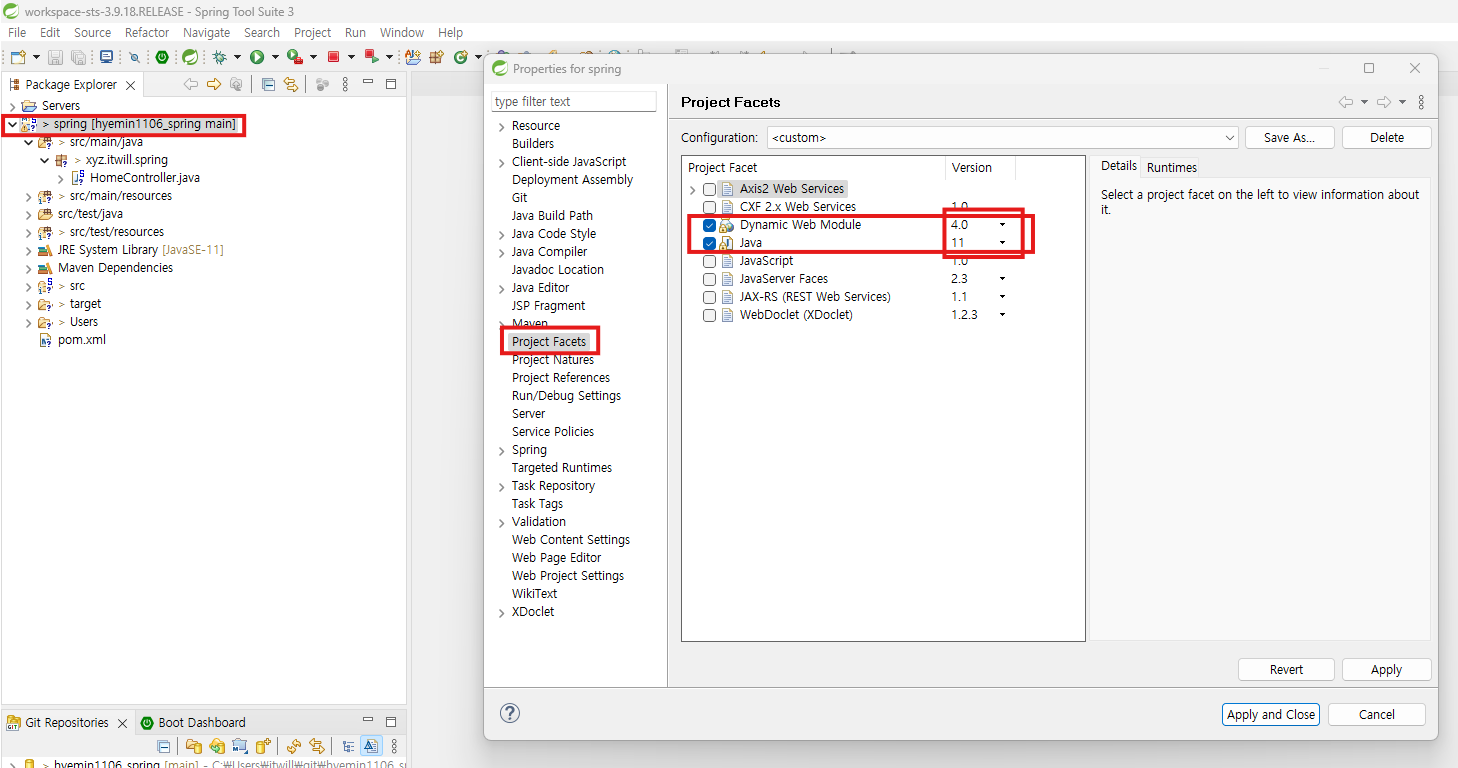Screen dimensions: 1458x768
Task: Toggle hierarchical branch layout in Git Repositories
Action: (x=348, y=746)
